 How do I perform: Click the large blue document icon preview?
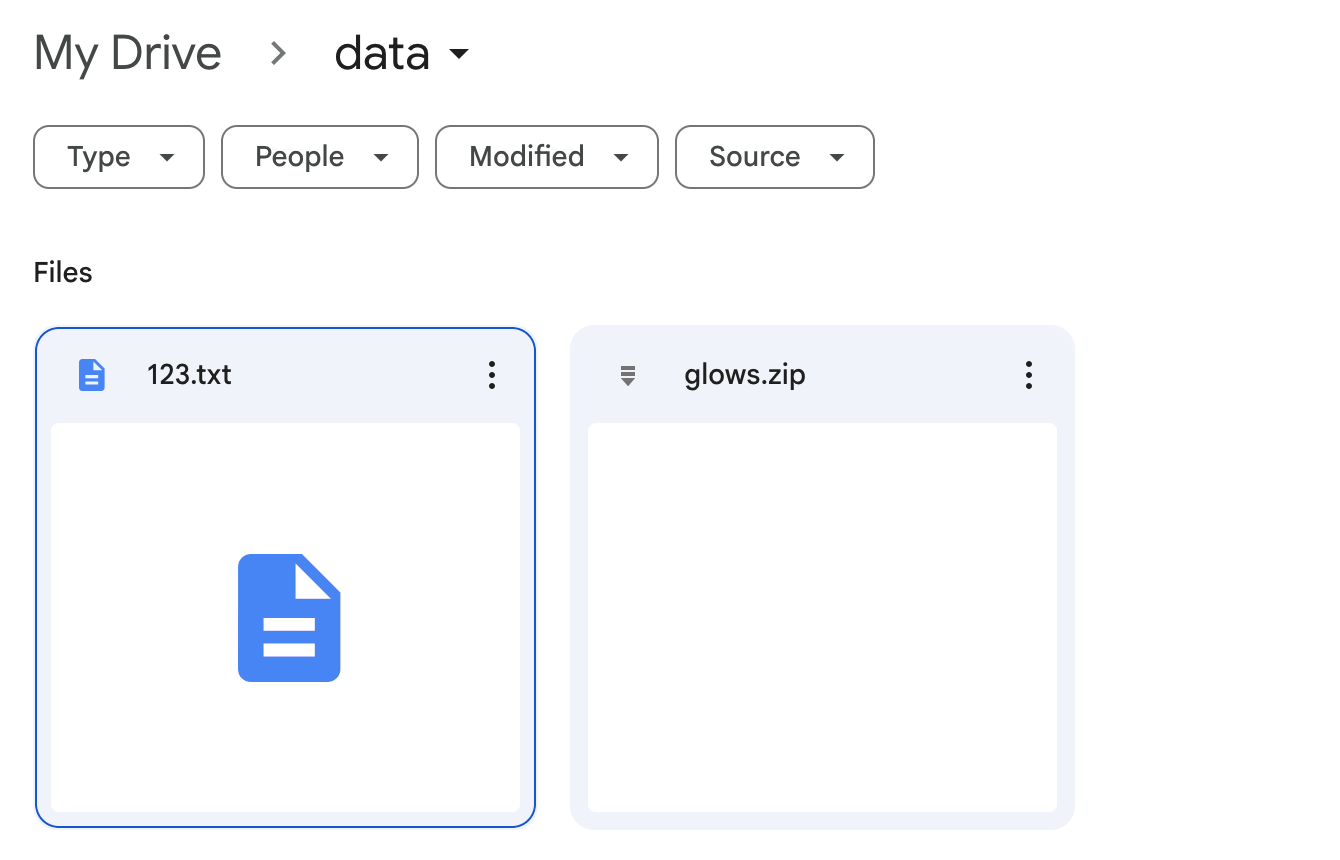coord(289,618)
